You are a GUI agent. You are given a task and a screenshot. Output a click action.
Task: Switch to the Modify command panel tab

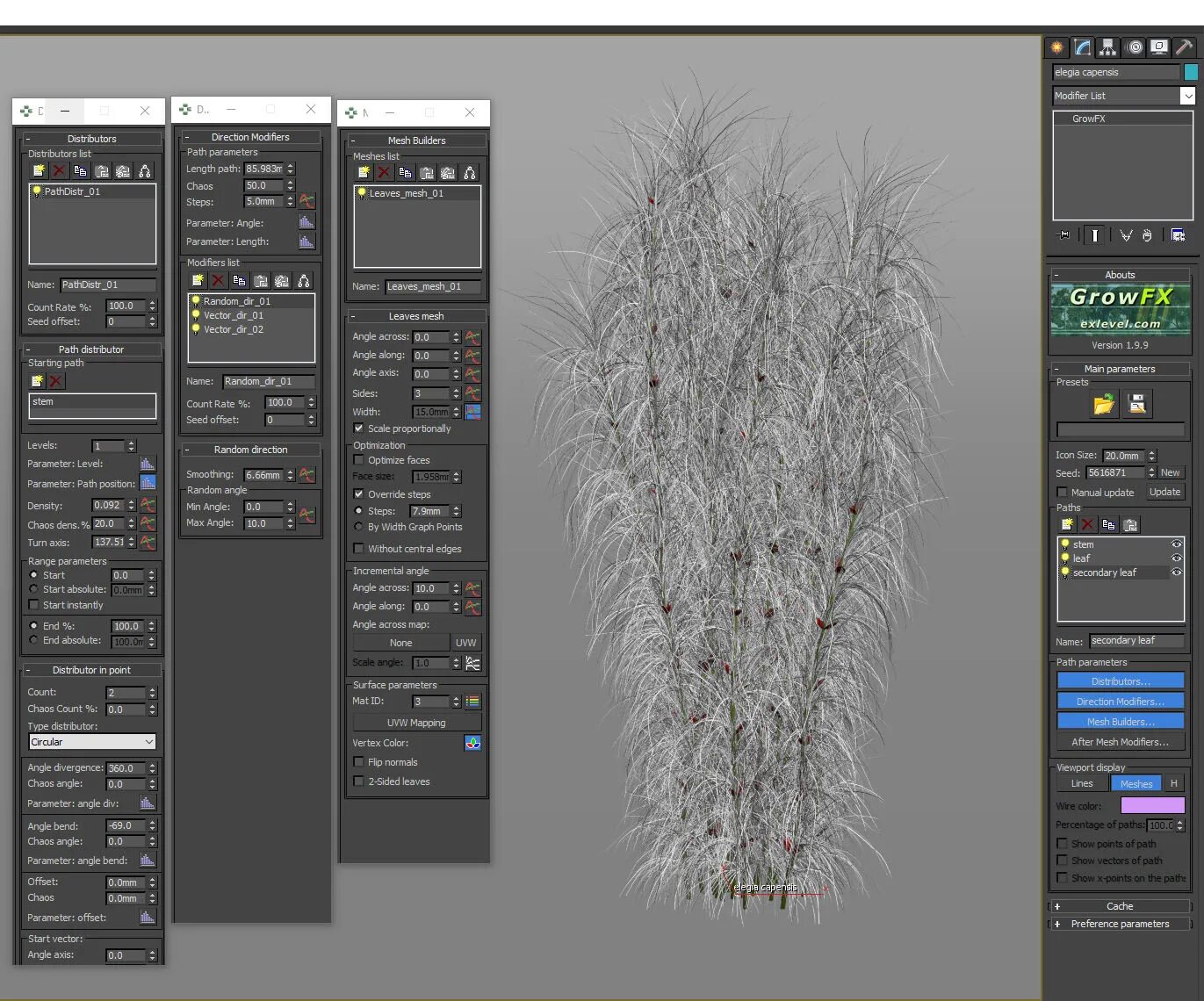point(1083,47)
